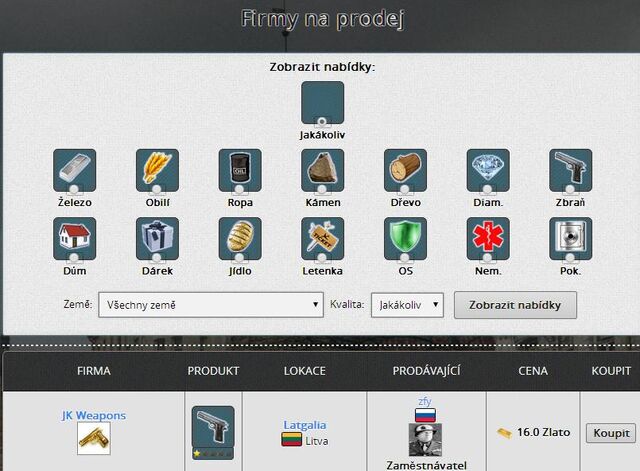Select the Diam. diamond icon
Image resolution: width=640 pixels, height=471 pixels.
(x=488, y=170)
